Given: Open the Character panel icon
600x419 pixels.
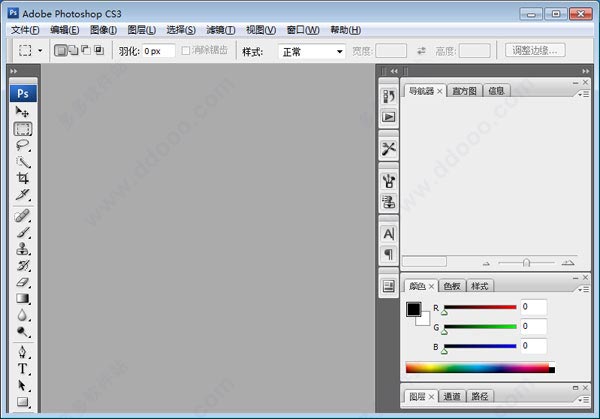Looking at the screenshot, I should (389, 233).
